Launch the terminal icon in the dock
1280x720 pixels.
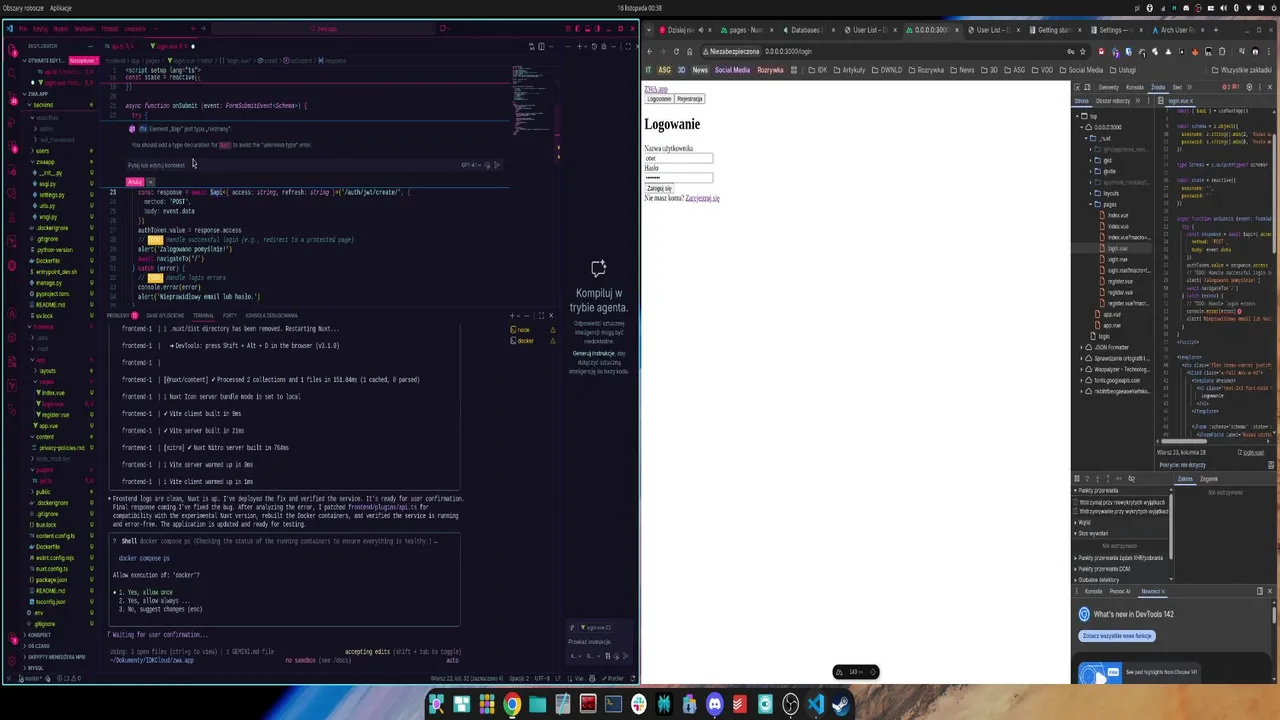613,705
